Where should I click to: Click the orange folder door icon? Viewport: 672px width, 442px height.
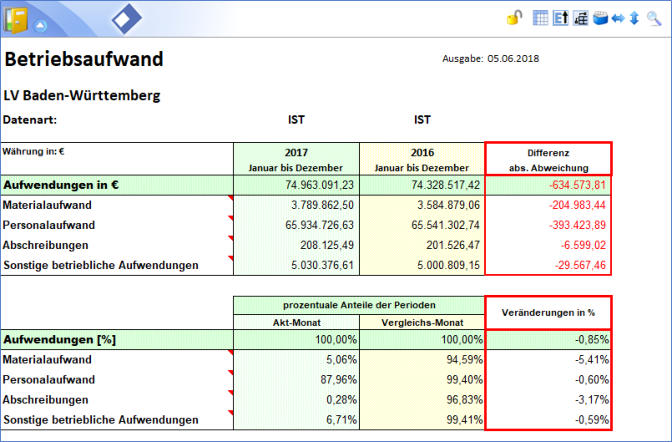coord(17,19)
